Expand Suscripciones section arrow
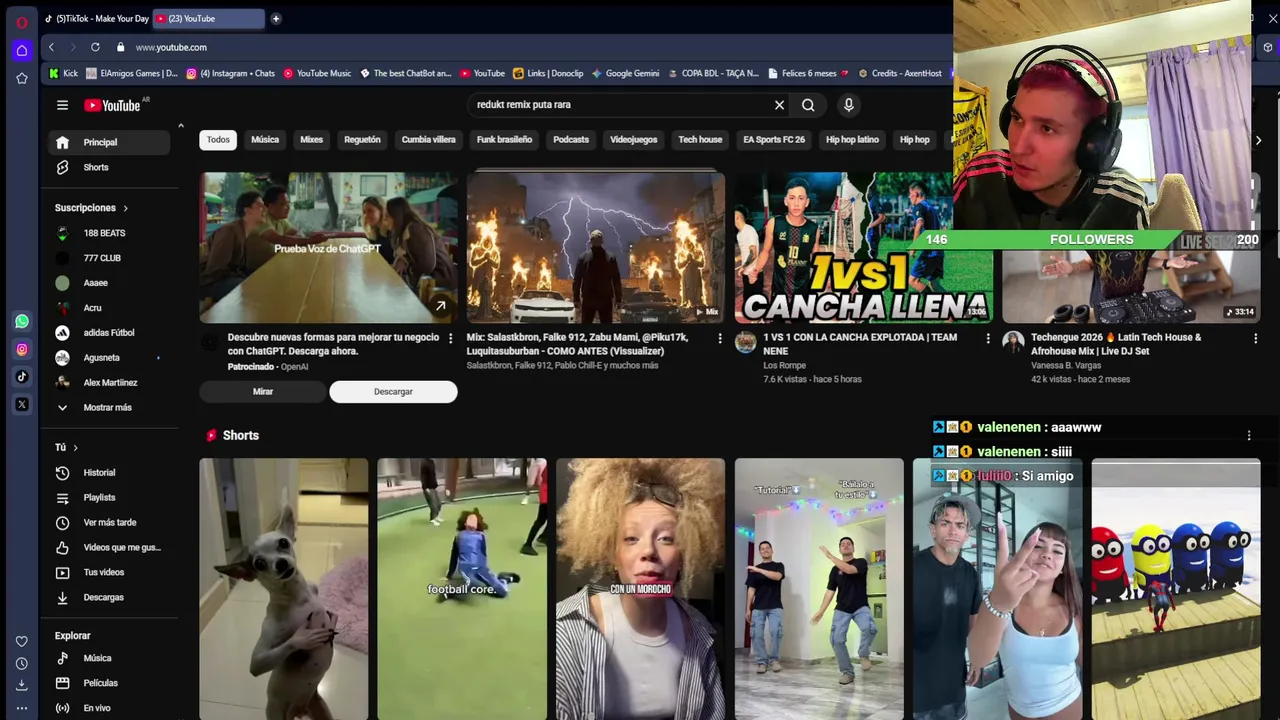This screenshot has height=720, width=1280. [125, 208]
